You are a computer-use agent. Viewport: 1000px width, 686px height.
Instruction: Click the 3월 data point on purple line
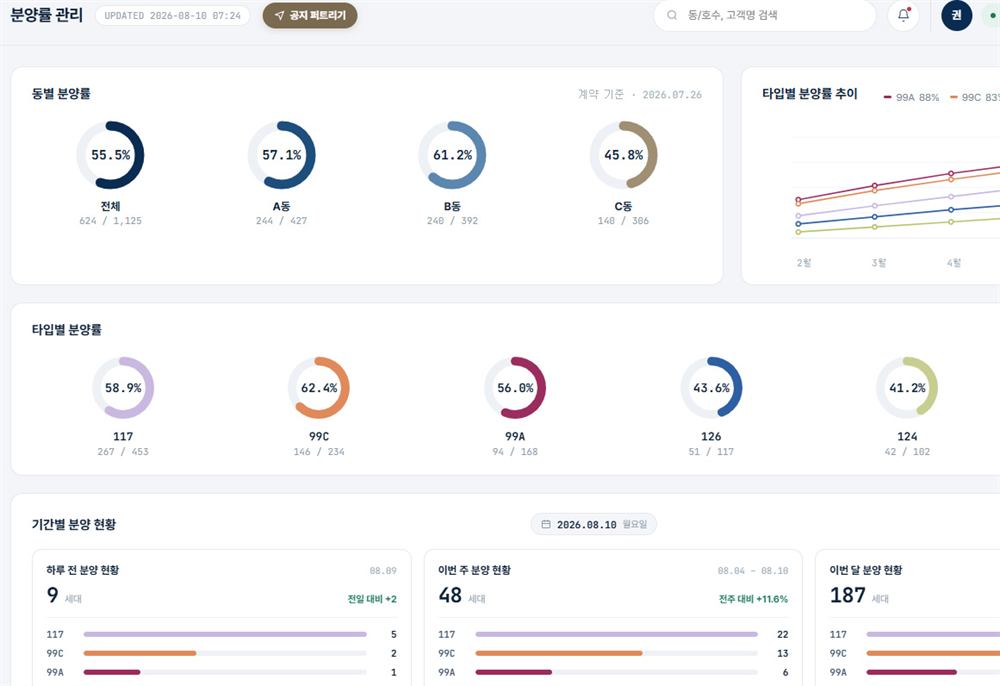[874, 206]
